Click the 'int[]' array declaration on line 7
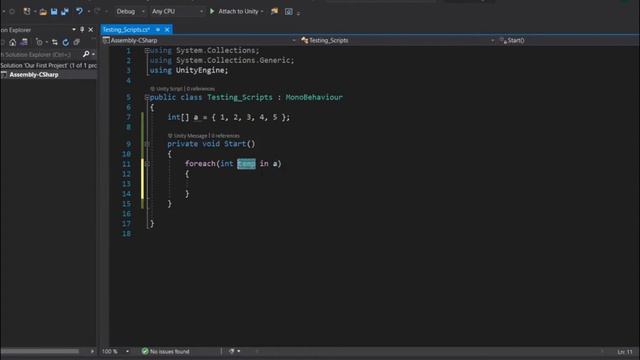The height and width of the screenshot is (360, 640). (x=178, y=117)
